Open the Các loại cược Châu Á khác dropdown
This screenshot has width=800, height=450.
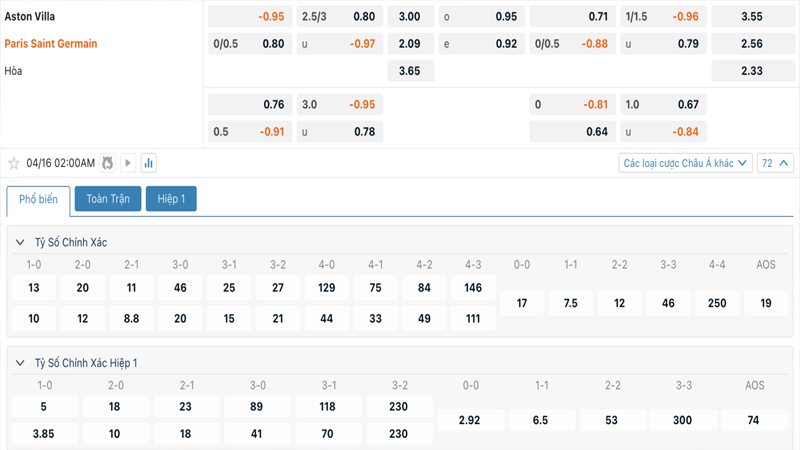[685, 163]
